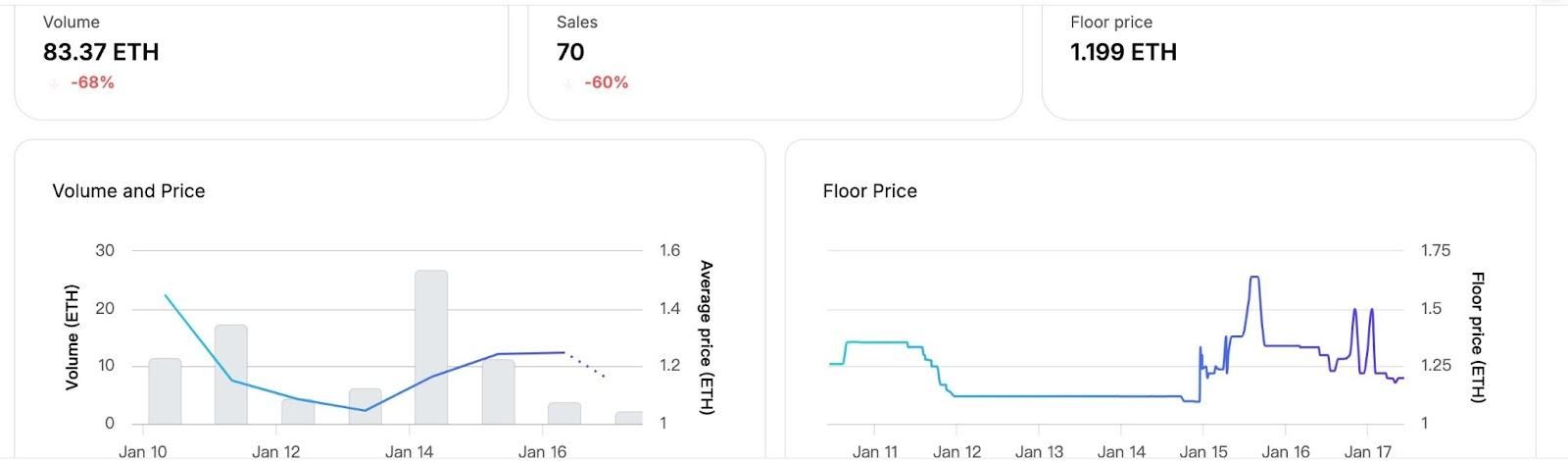Click the -60% sales change indicator
This screenshot has height=461, width=1568.
[x=607, y=82]
